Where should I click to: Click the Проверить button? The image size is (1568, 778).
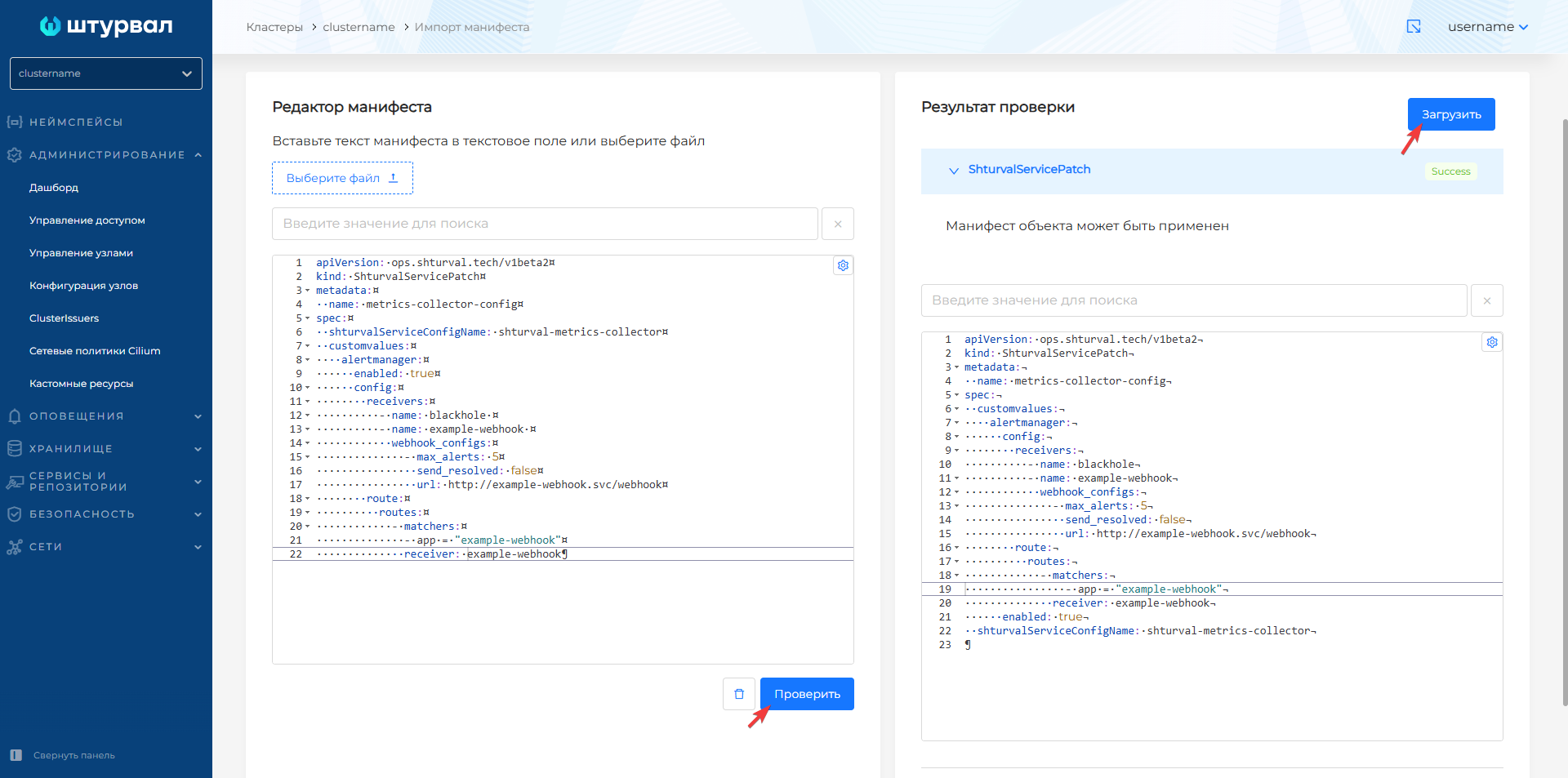[806, 693]
